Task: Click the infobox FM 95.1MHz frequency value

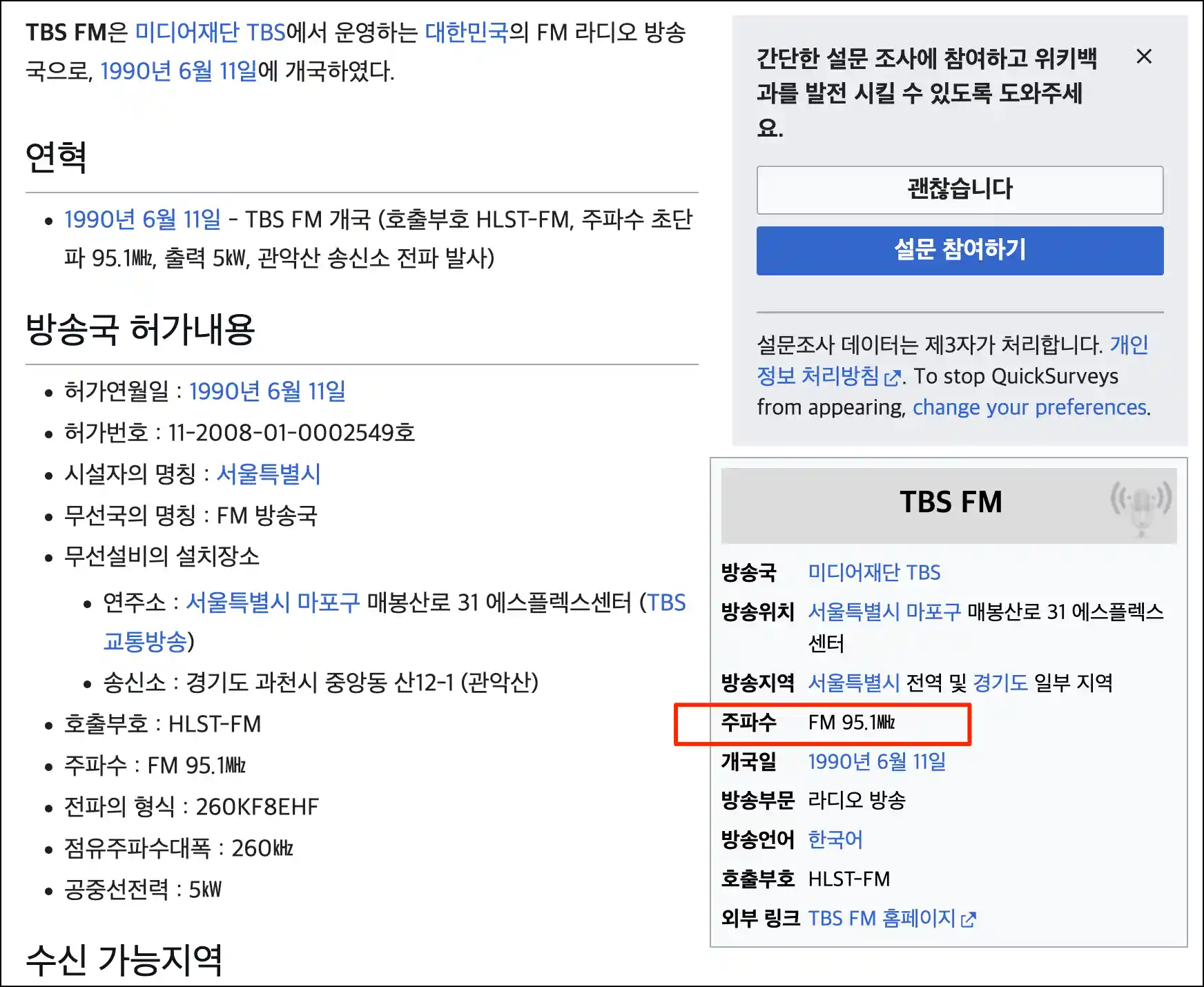Action: 851,723
